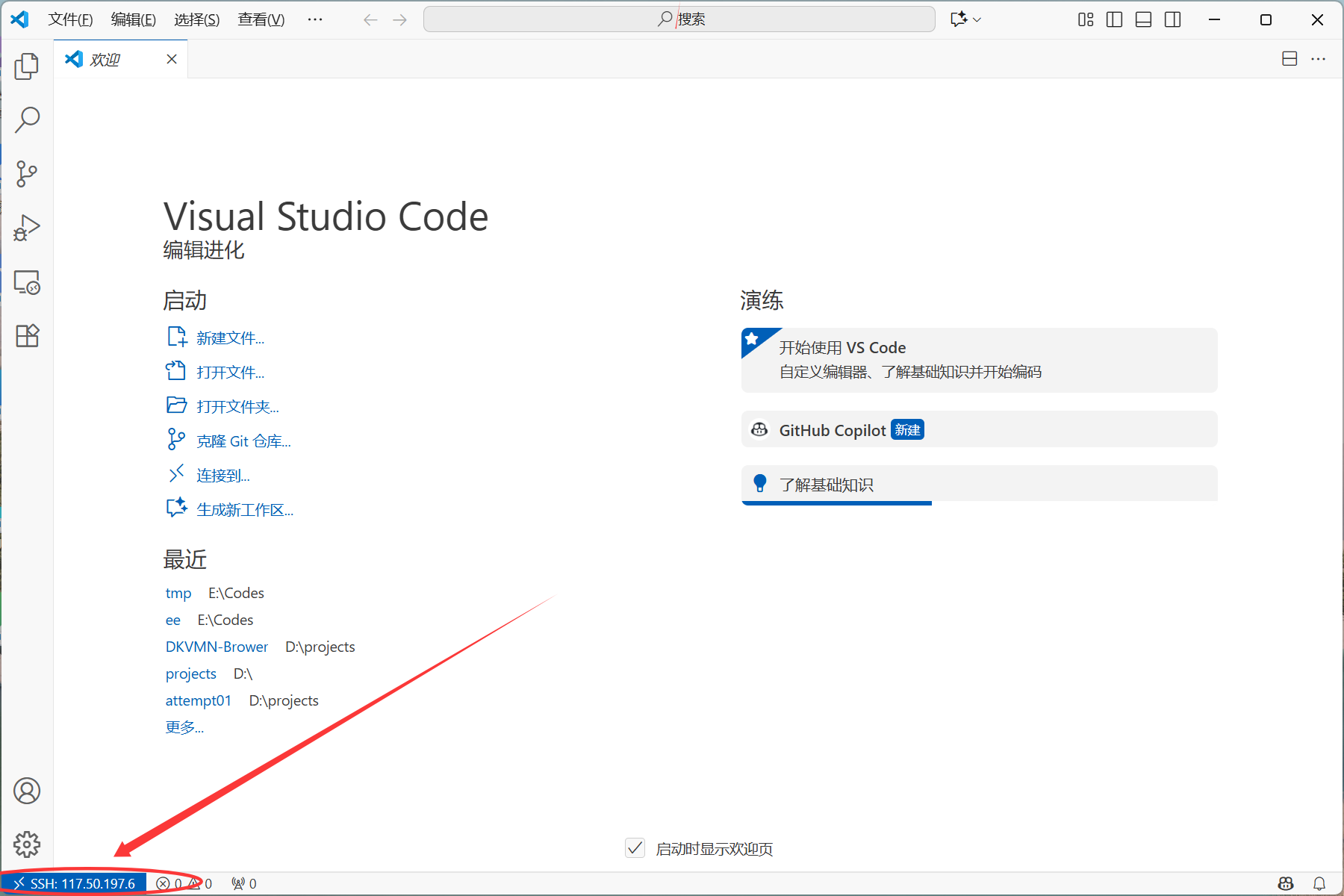This screenshot has height=896, width=1344.
Task: Open the 文件(F) menu
Action: (x=70, y=19)
